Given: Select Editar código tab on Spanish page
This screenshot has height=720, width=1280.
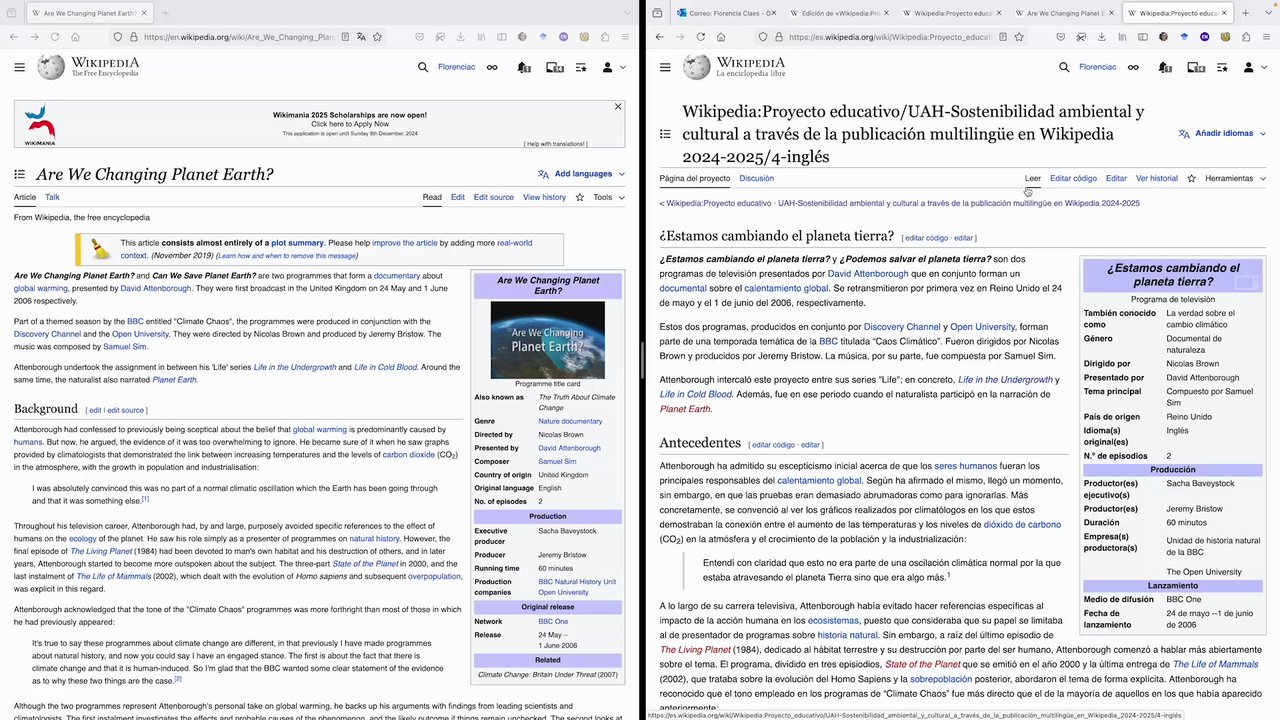Looking at the screenshot, I should [x=1073, y=178].
